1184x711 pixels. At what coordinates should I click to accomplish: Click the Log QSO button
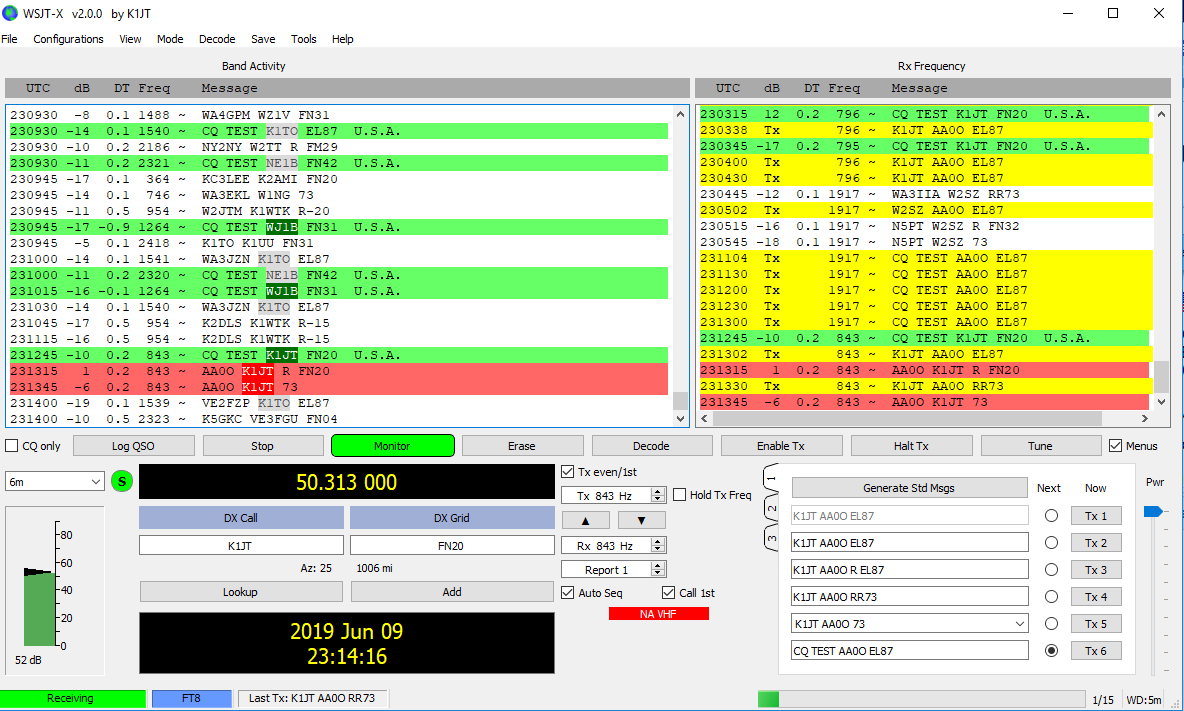pos(134,446)
